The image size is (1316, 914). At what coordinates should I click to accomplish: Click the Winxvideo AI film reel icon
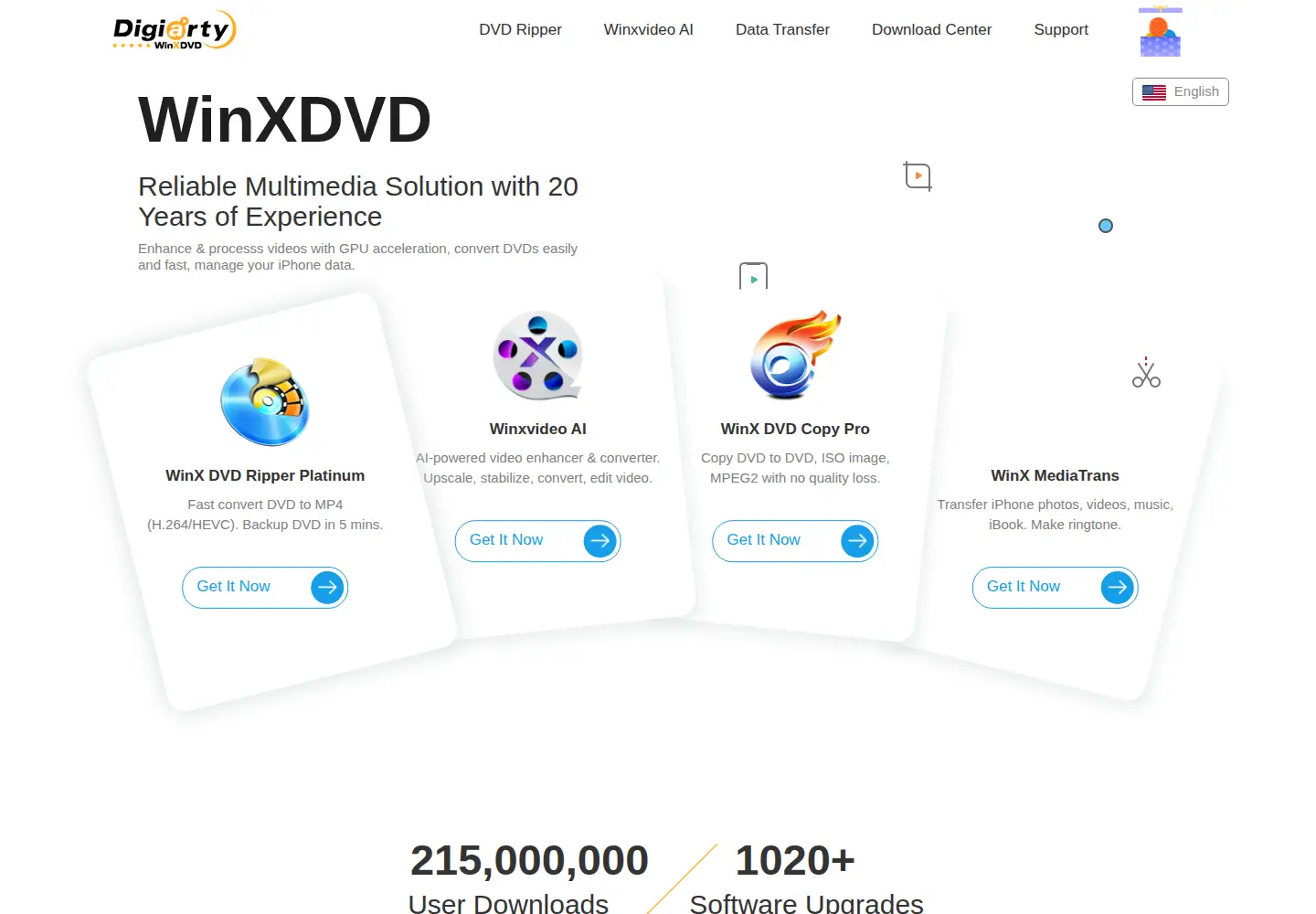[538, 356]
